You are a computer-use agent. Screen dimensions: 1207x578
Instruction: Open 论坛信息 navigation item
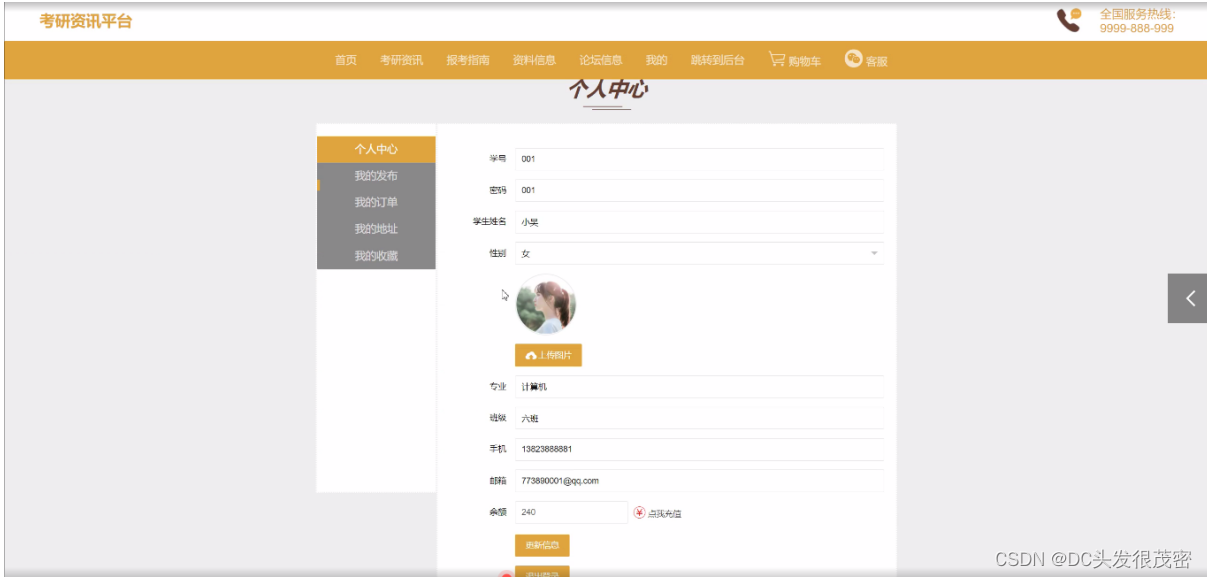601,60
